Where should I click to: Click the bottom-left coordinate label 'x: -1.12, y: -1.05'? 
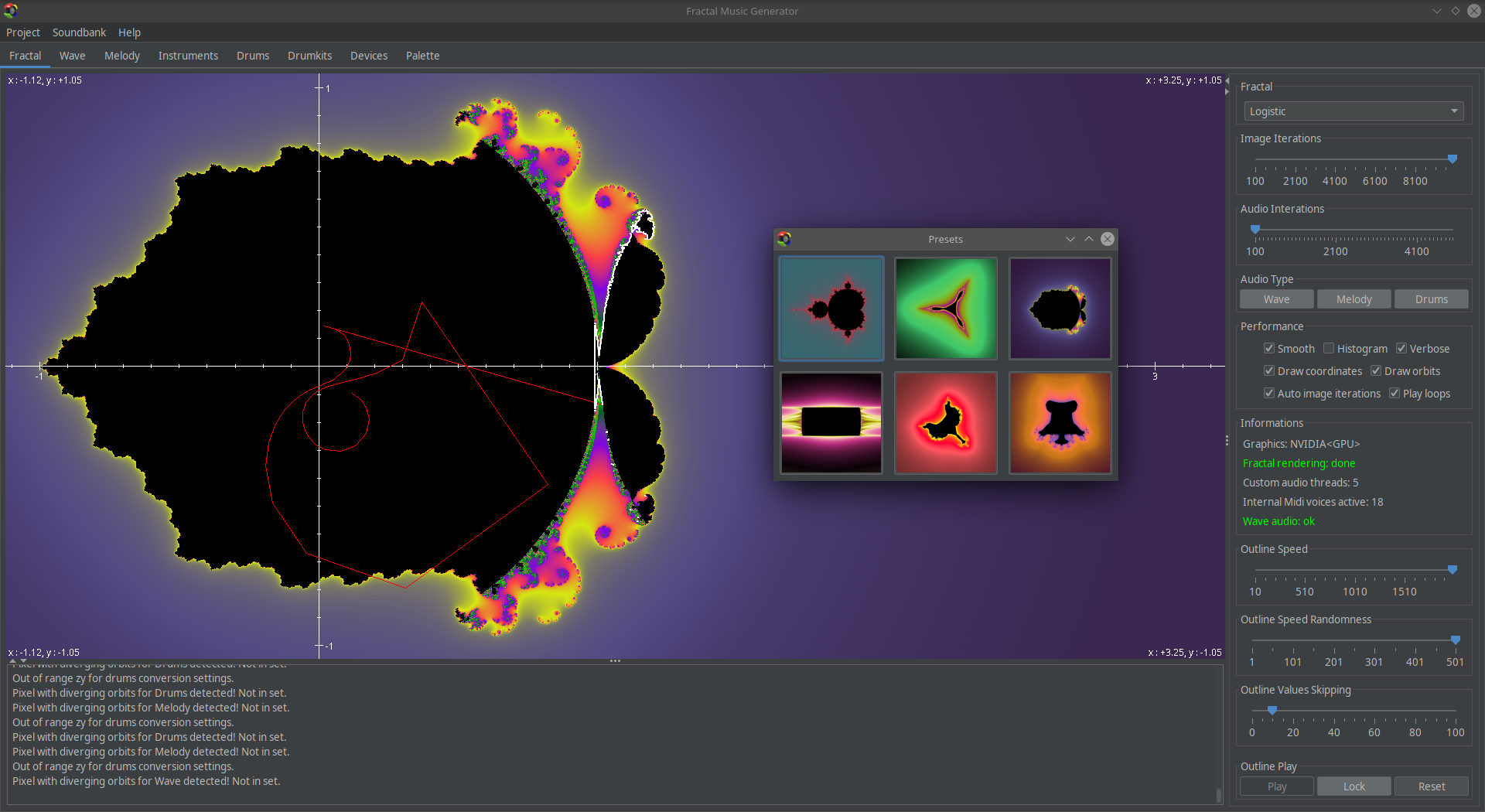[x=43, y=652]
